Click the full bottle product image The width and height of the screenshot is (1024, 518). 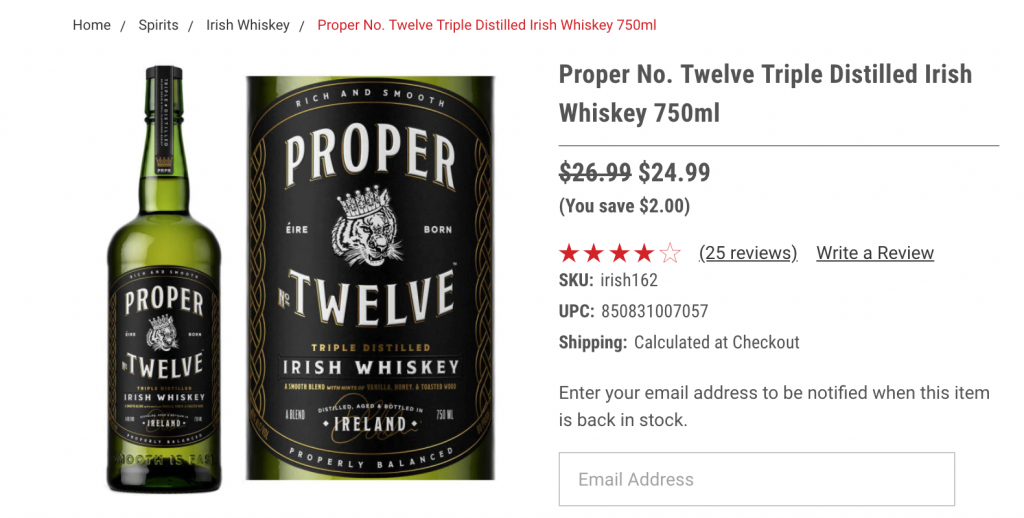(x=163, y=280)
